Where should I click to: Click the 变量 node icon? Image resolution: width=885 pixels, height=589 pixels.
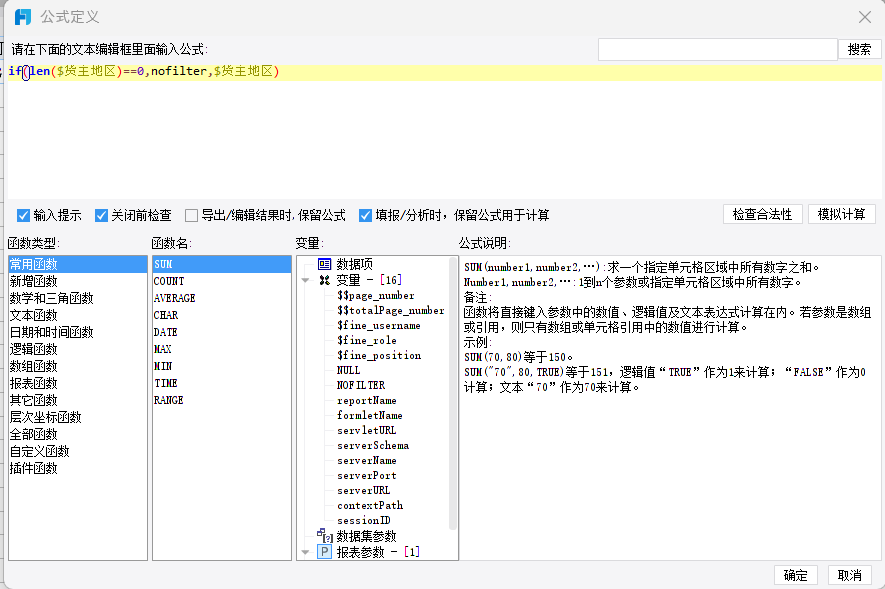click(x=324, y=280)
